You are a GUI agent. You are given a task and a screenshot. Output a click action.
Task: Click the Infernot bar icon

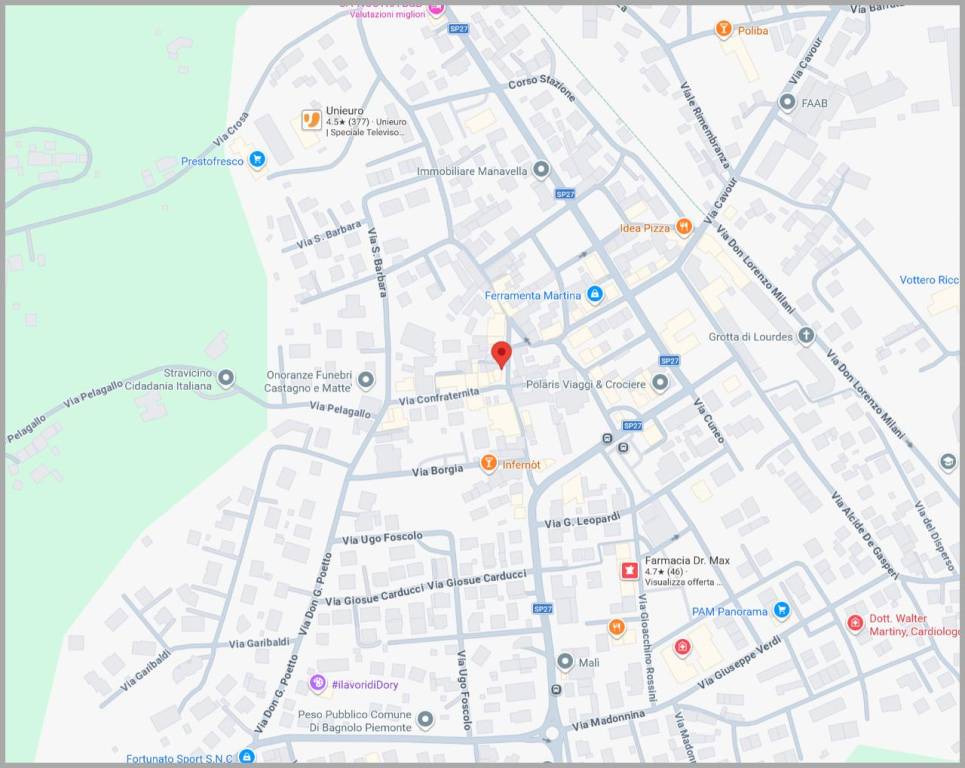point(489,463)
